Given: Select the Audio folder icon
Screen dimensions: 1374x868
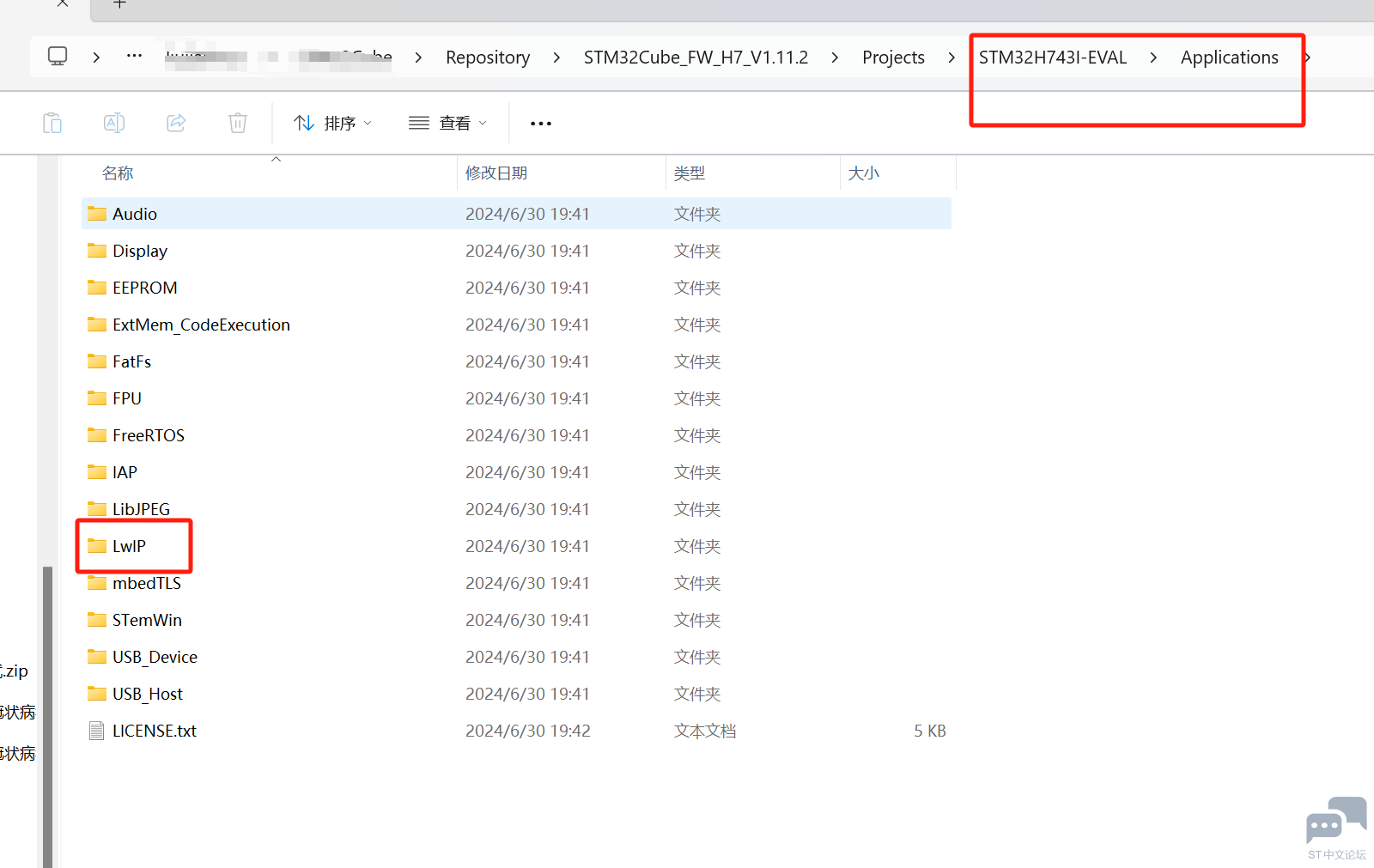Looking at the screenshot, I should coord(97,214).
